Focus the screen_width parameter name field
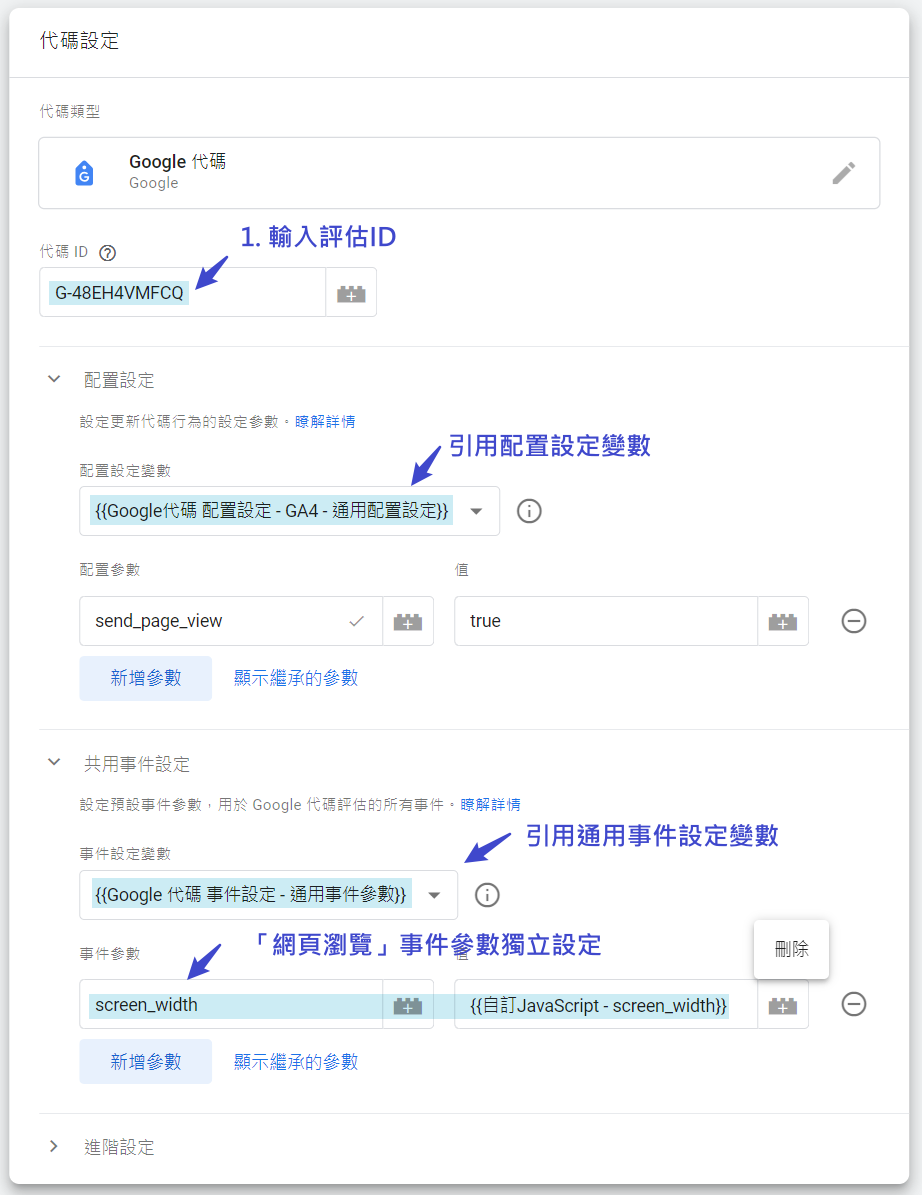The image size is (922, 1195). pyautogui.click(x=231, y=1005)
